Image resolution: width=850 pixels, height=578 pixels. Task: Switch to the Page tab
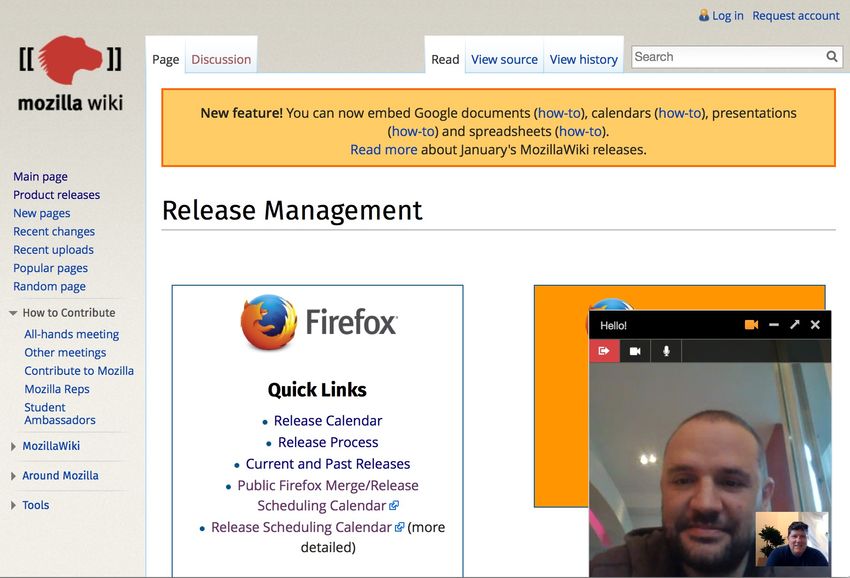pyautogui.click(x=165, y=59)
